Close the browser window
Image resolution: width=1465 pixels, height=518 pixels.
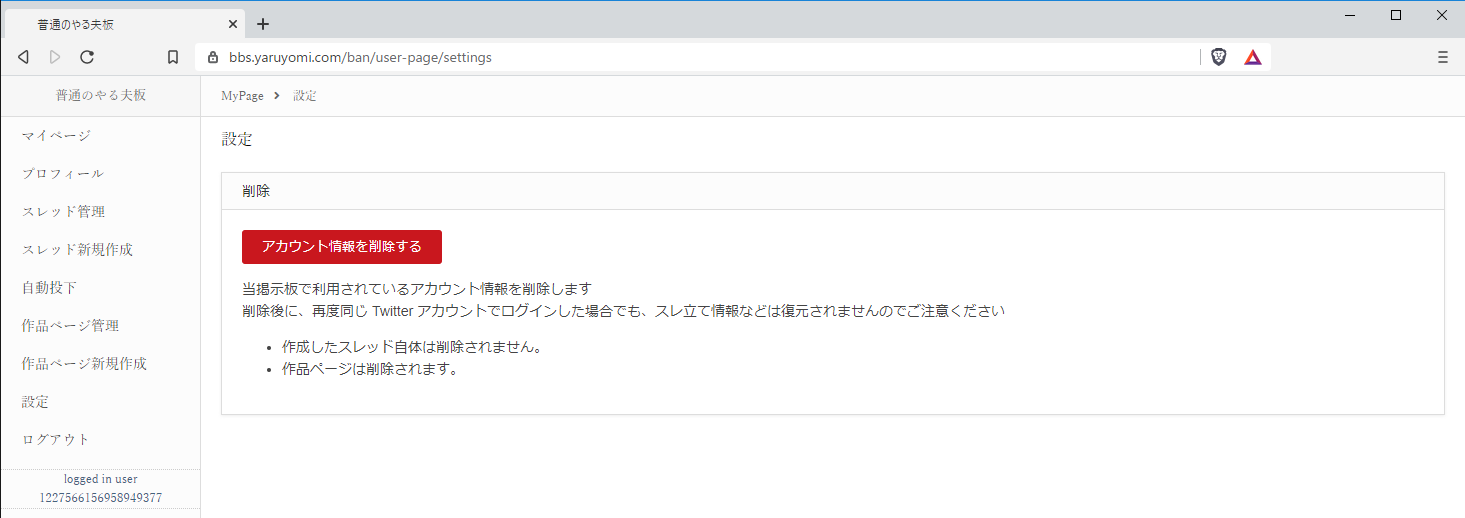[1441, 15]
